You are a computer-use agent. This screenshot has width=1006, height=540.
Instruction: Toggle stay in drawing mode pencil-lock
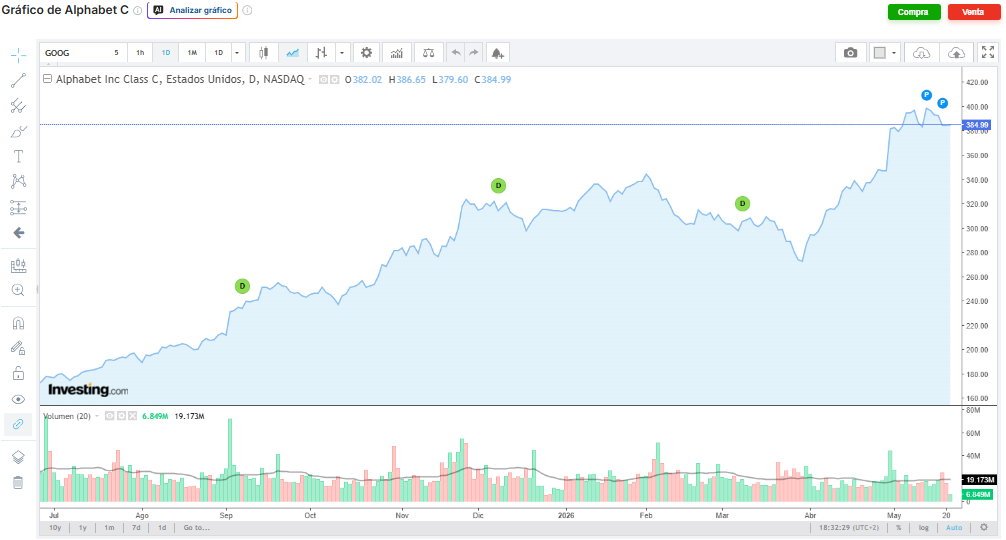(19, 348)
